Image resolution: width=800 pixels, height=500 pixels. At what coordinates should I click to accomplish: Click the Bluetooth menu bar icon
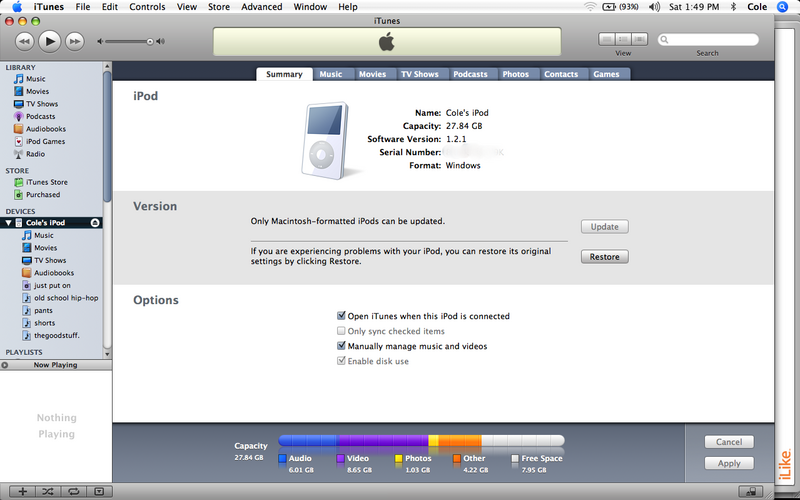(x=734, y=7)
